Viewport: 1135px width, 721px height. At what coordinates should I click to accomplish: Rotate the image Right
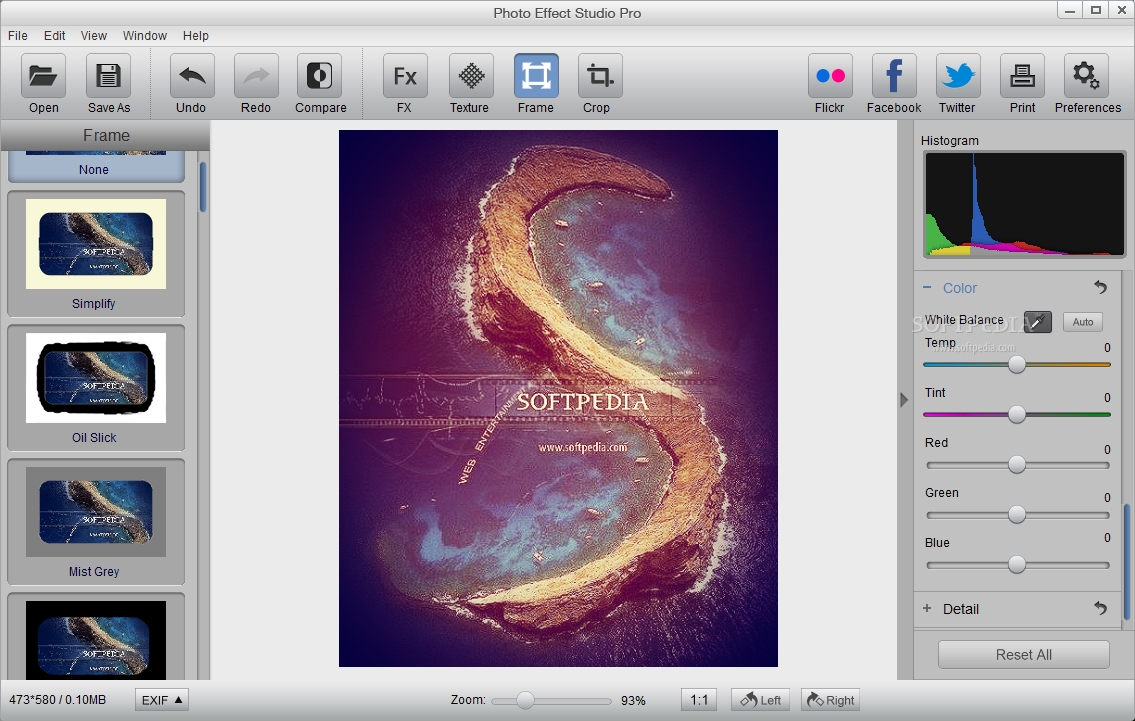pyautogui.click(x=830, y=700)
